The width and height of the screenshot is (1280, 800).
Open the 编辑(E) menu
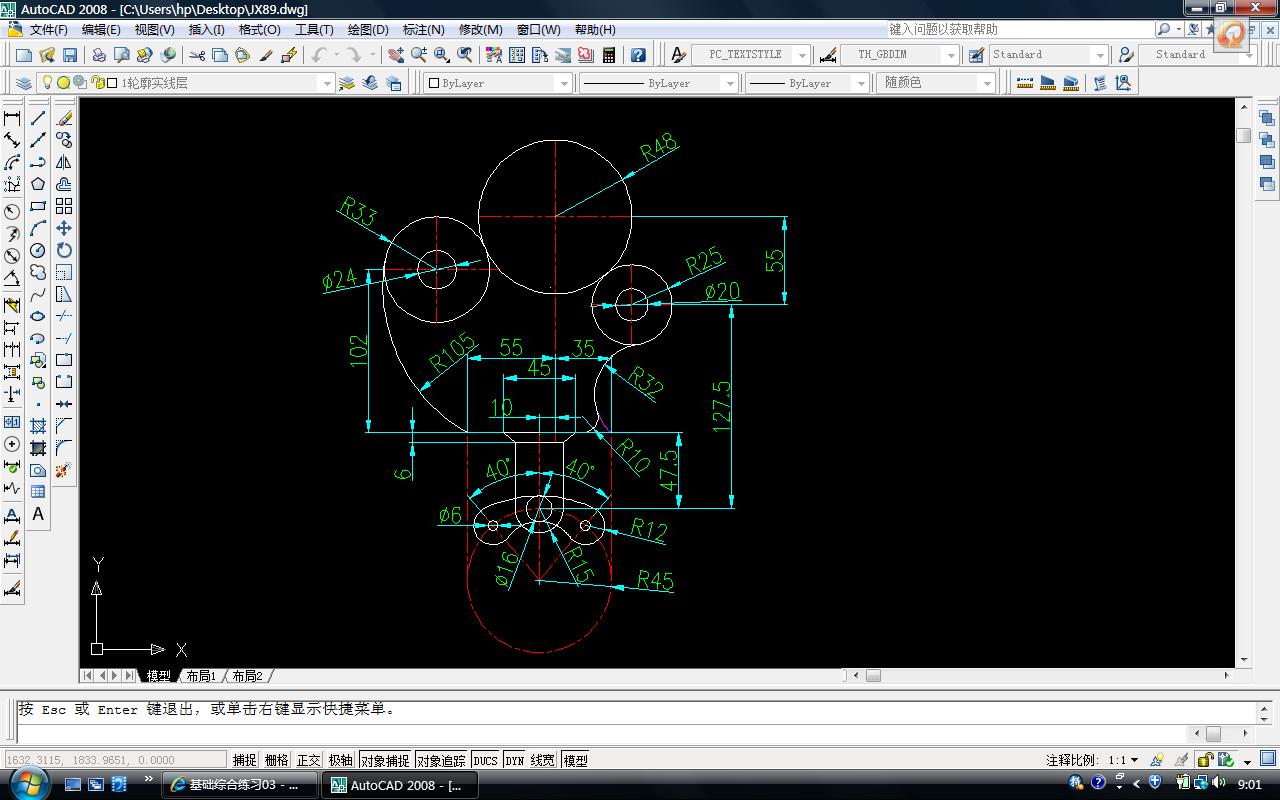[101, 29]
